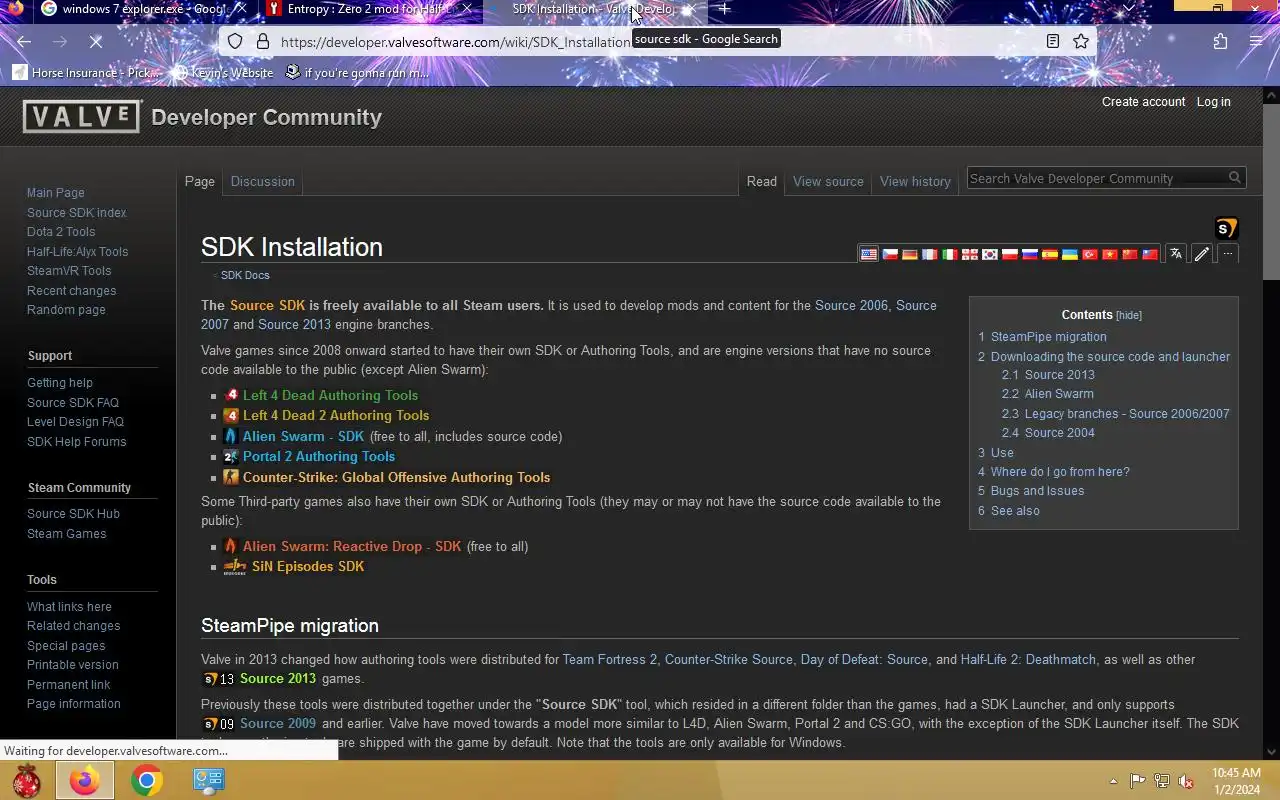
Task: Open Reader view icon in address bar
Action: (1053, 41)
